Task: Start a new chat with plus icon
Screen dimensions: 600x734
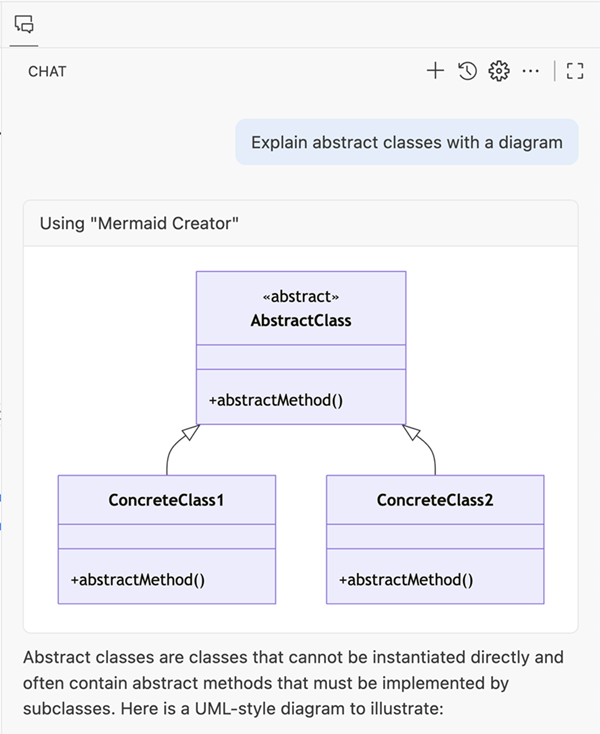Action: pos(435,71)
